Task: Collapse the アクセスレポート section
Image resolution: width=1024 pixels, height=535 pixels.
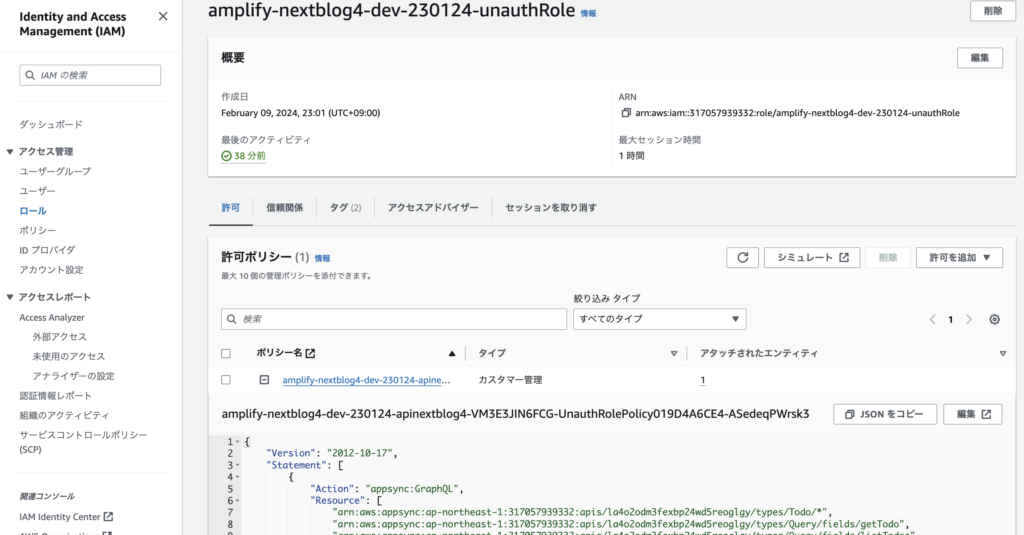Action: 10,297
